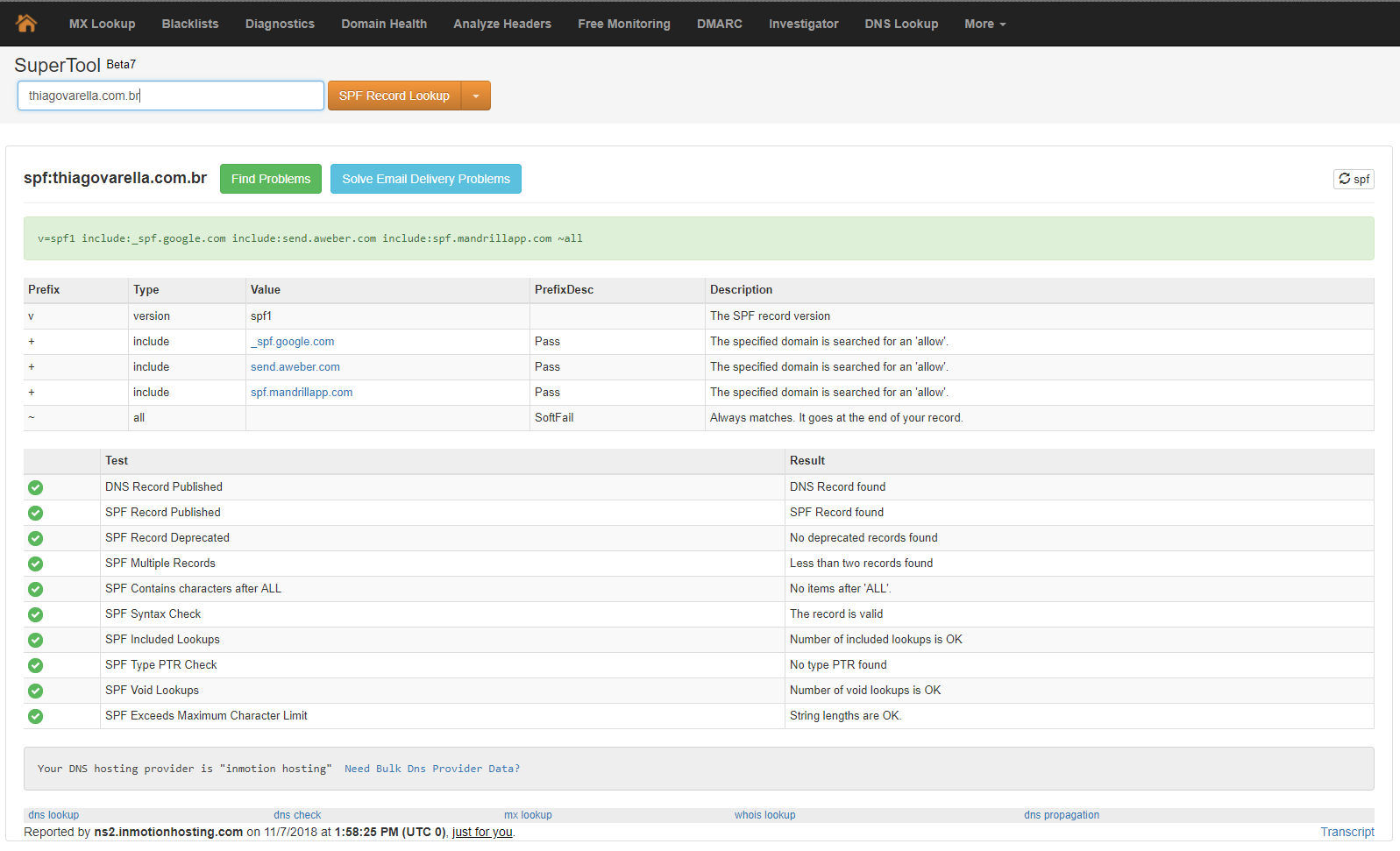Click the spf refresh button

1353,179
